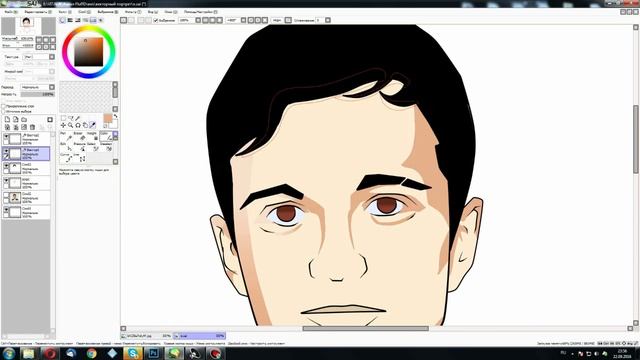The image size is (640, 360).
Task: Select the Deselect vector tool
Action: click(x=106, y=147)
